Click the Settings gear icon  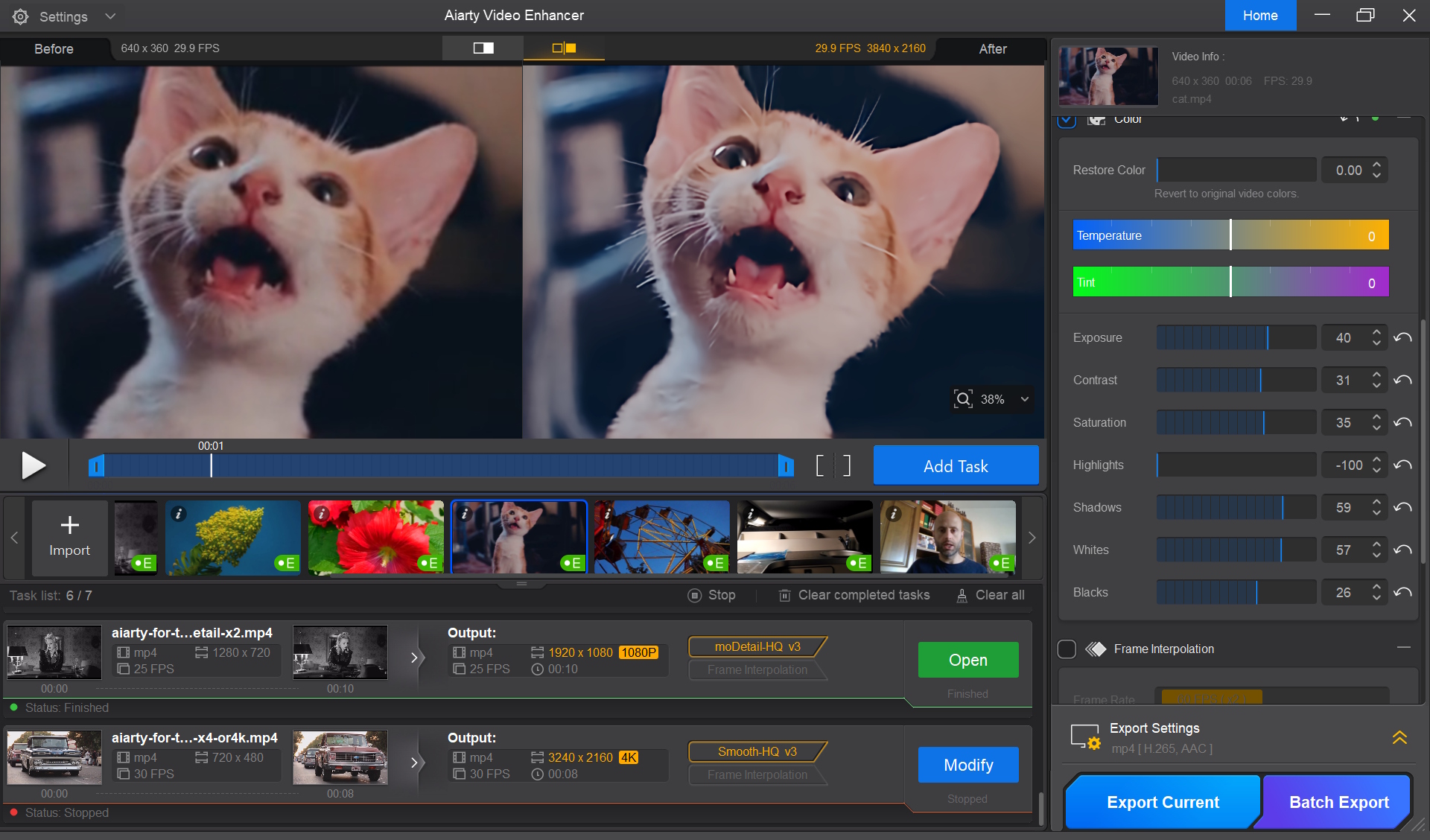click(x=20, y=16)
